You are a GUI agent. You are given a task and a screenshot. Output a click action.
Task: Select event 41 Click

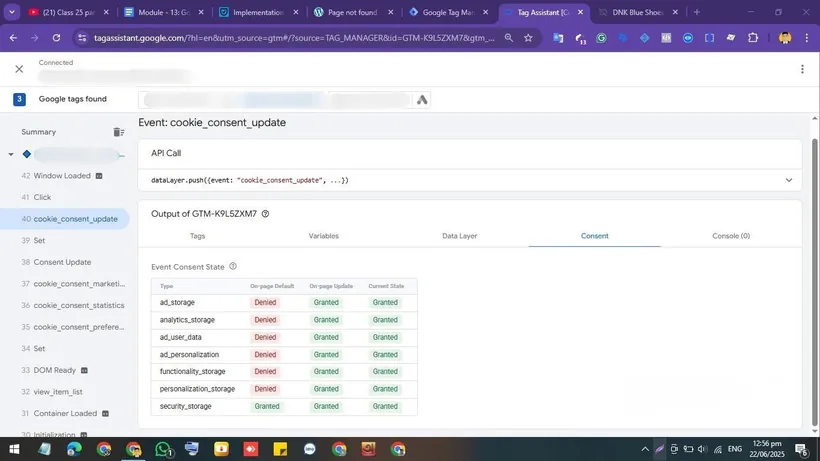36,197
